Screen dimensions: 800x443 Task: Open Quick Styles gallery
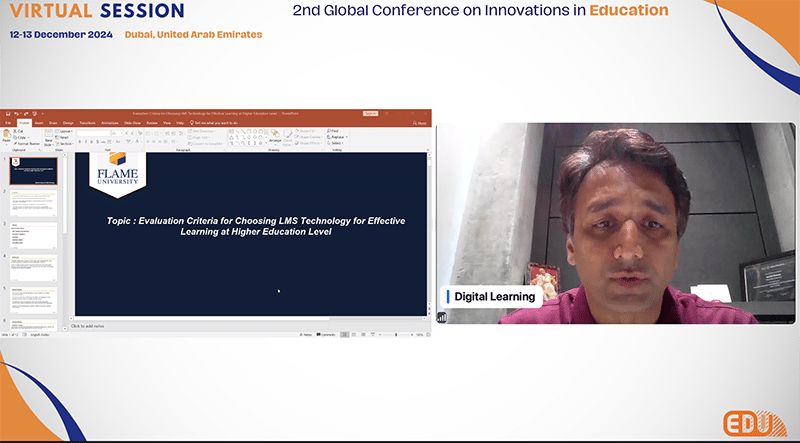[287, 136]
